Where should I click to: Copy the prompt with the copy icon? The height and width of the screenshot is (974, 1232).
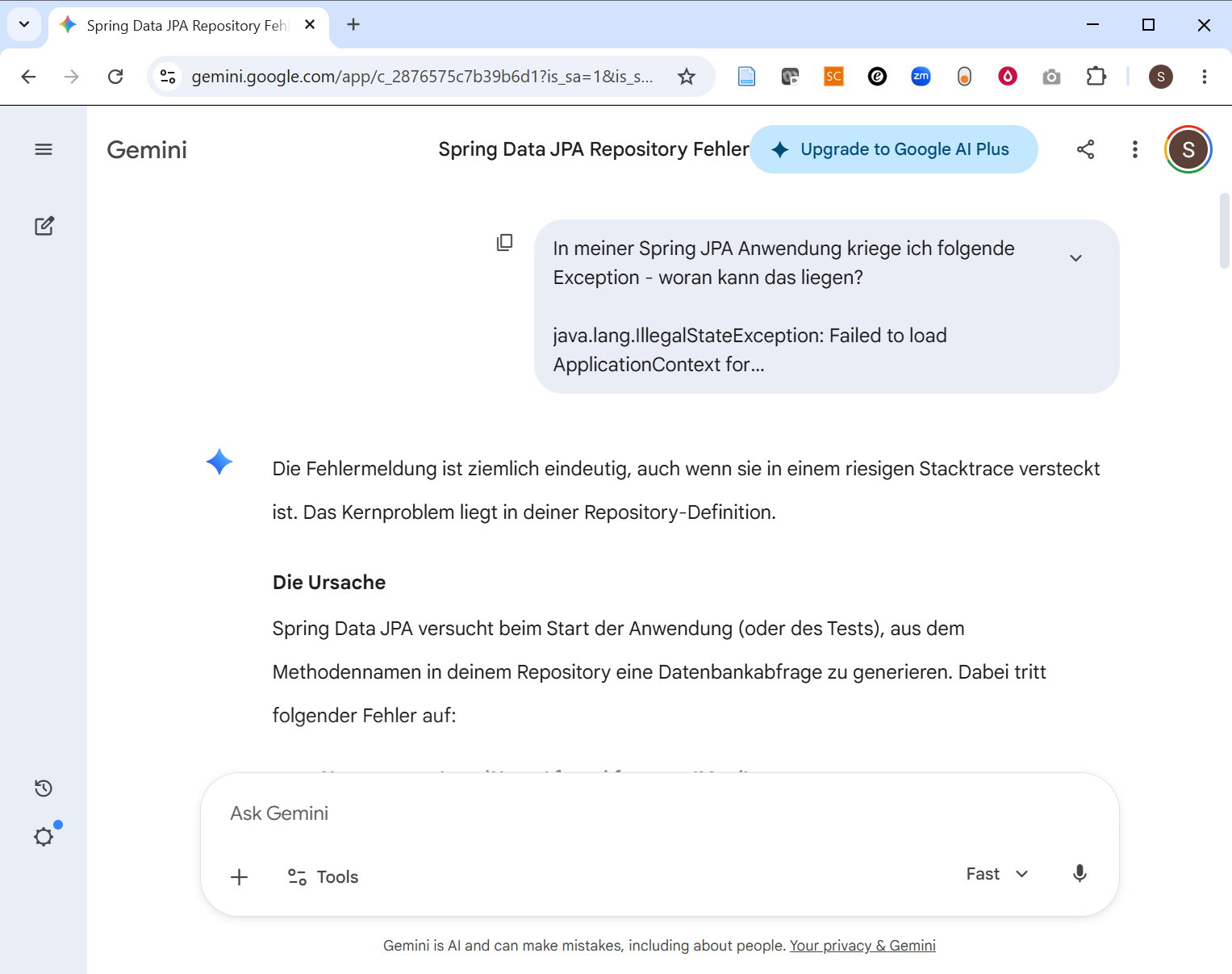click(x=505, y=242)
